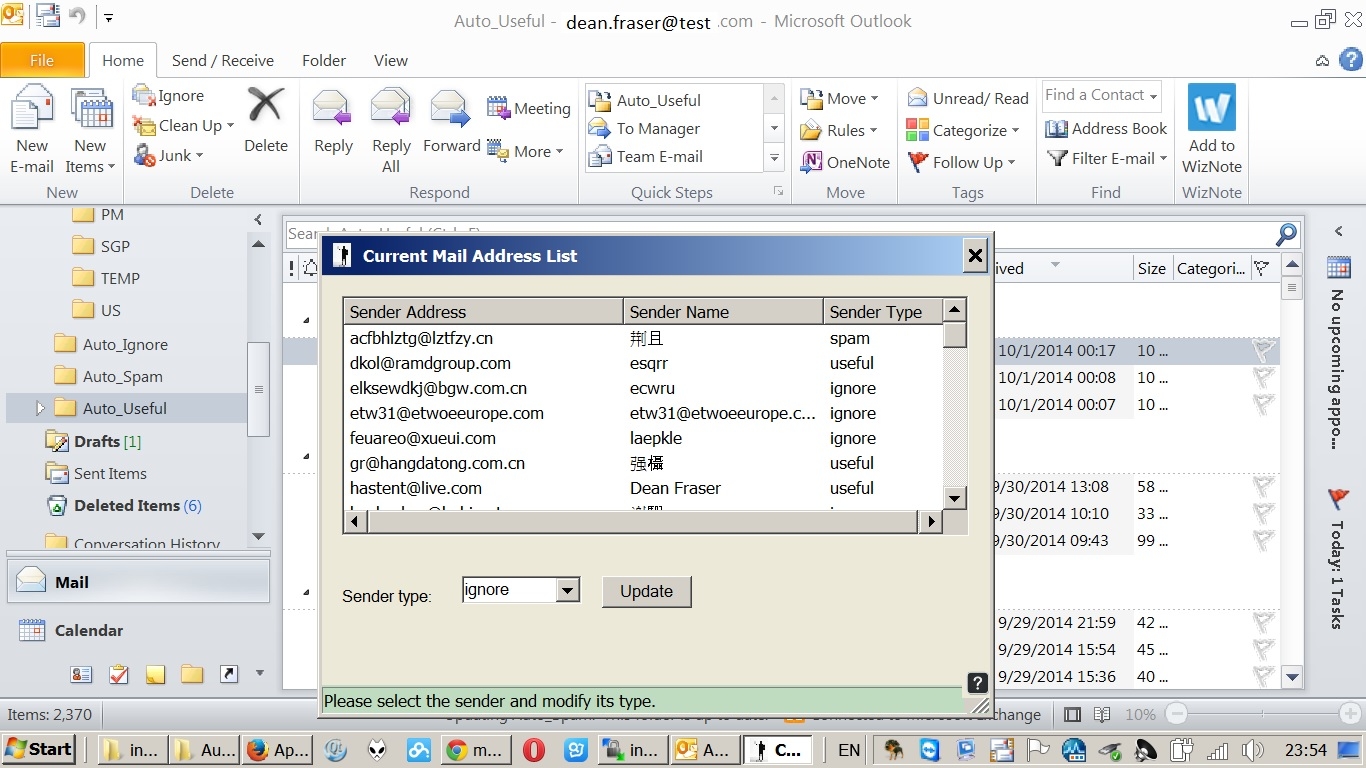Sort by Sender Address column header
This screenshot has height=768, width=1366.
483,312
